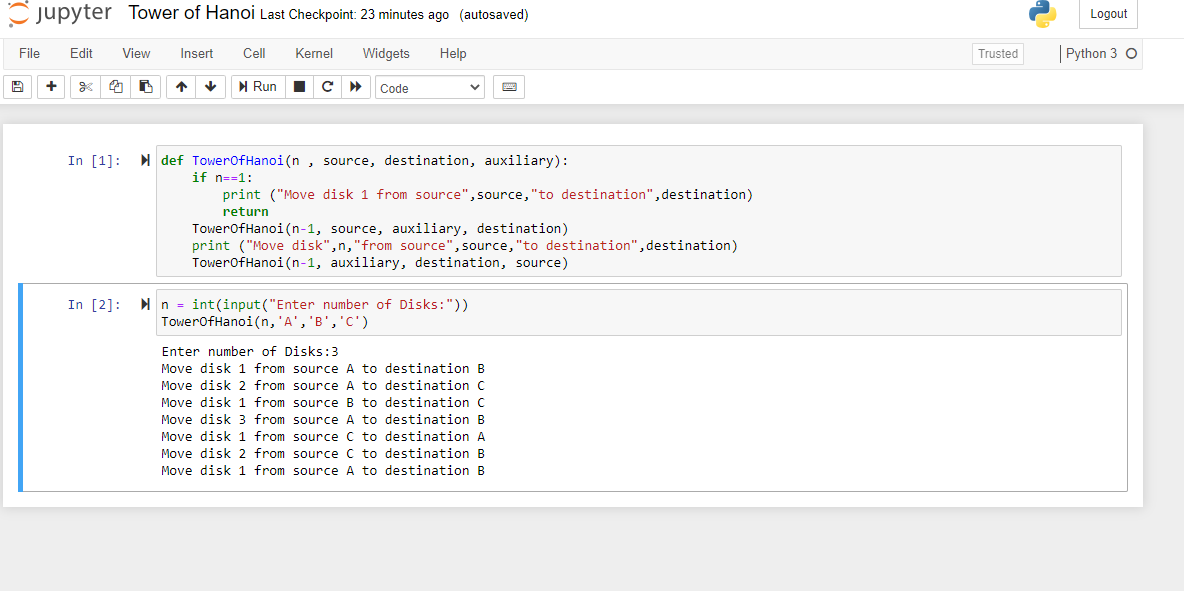Open the File menu
The height and width of the screenshot is (591, 1184).
coord(29,54)
